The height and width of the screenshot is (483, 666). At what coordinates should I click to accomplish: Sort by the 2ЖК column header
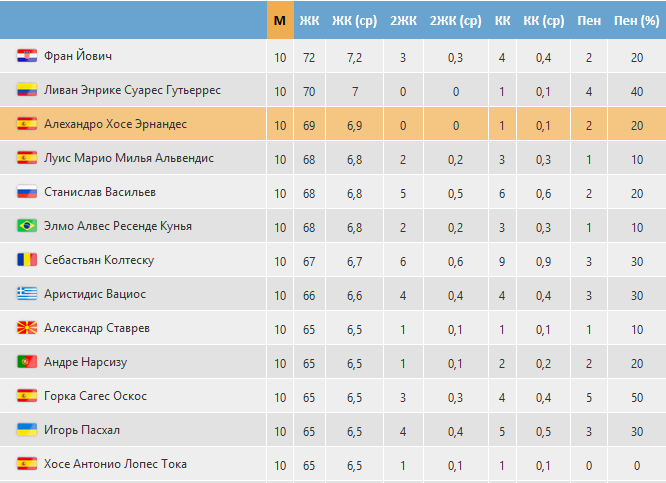404,20
